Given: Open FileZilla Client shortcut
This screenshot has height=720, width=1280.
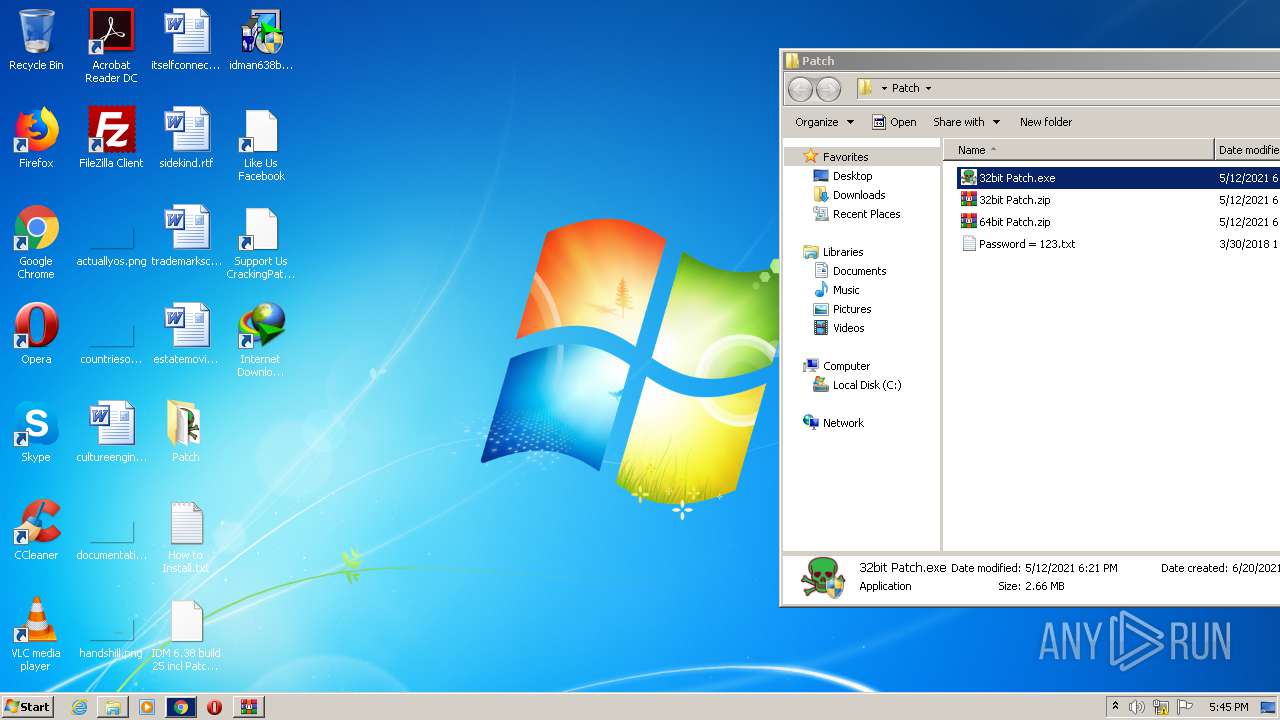Looking at the screenshot, I should click(x=111, y=138).
